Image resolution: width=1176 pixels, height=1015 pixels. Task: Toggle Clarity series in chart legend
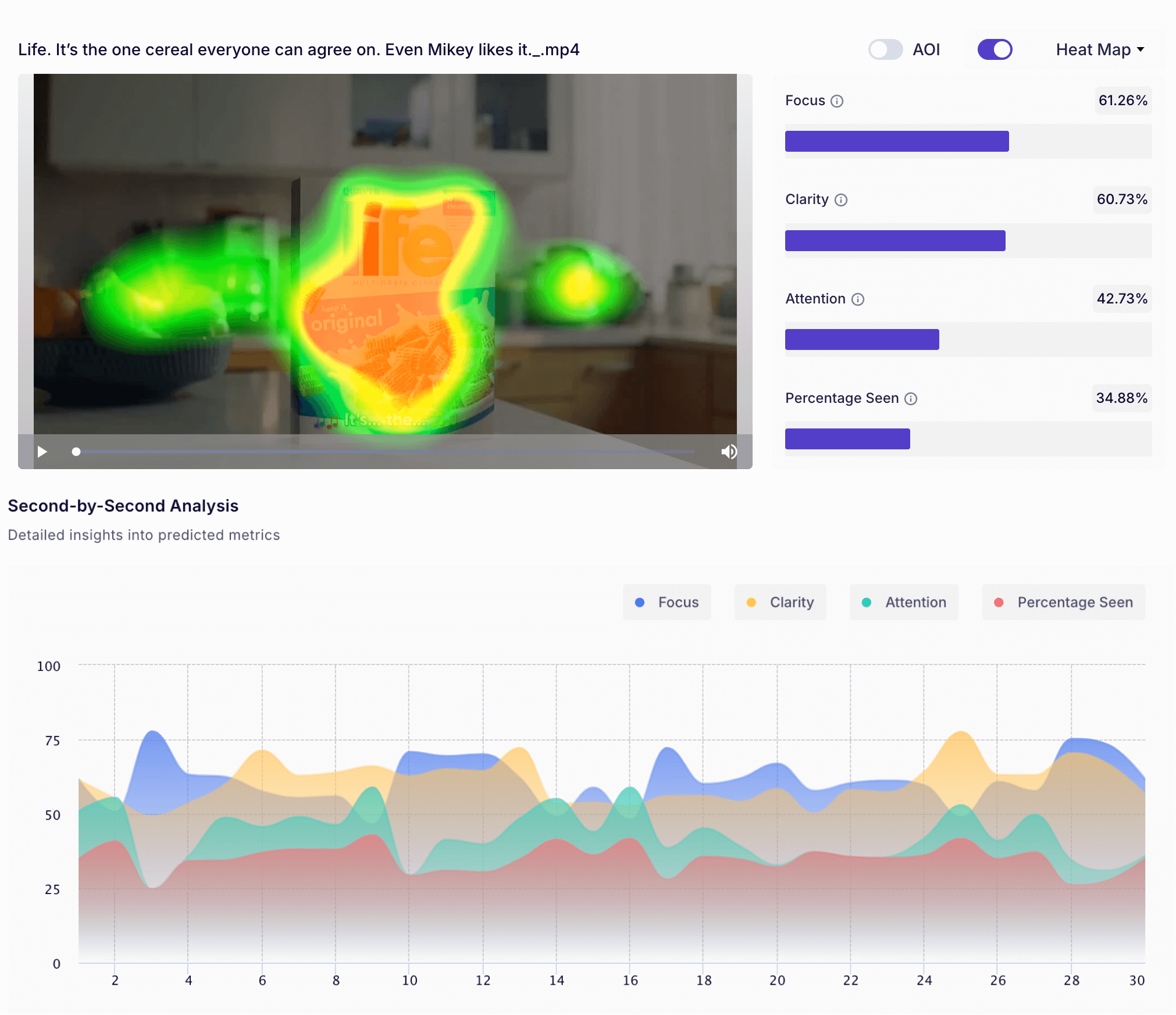tap(780, 602)
